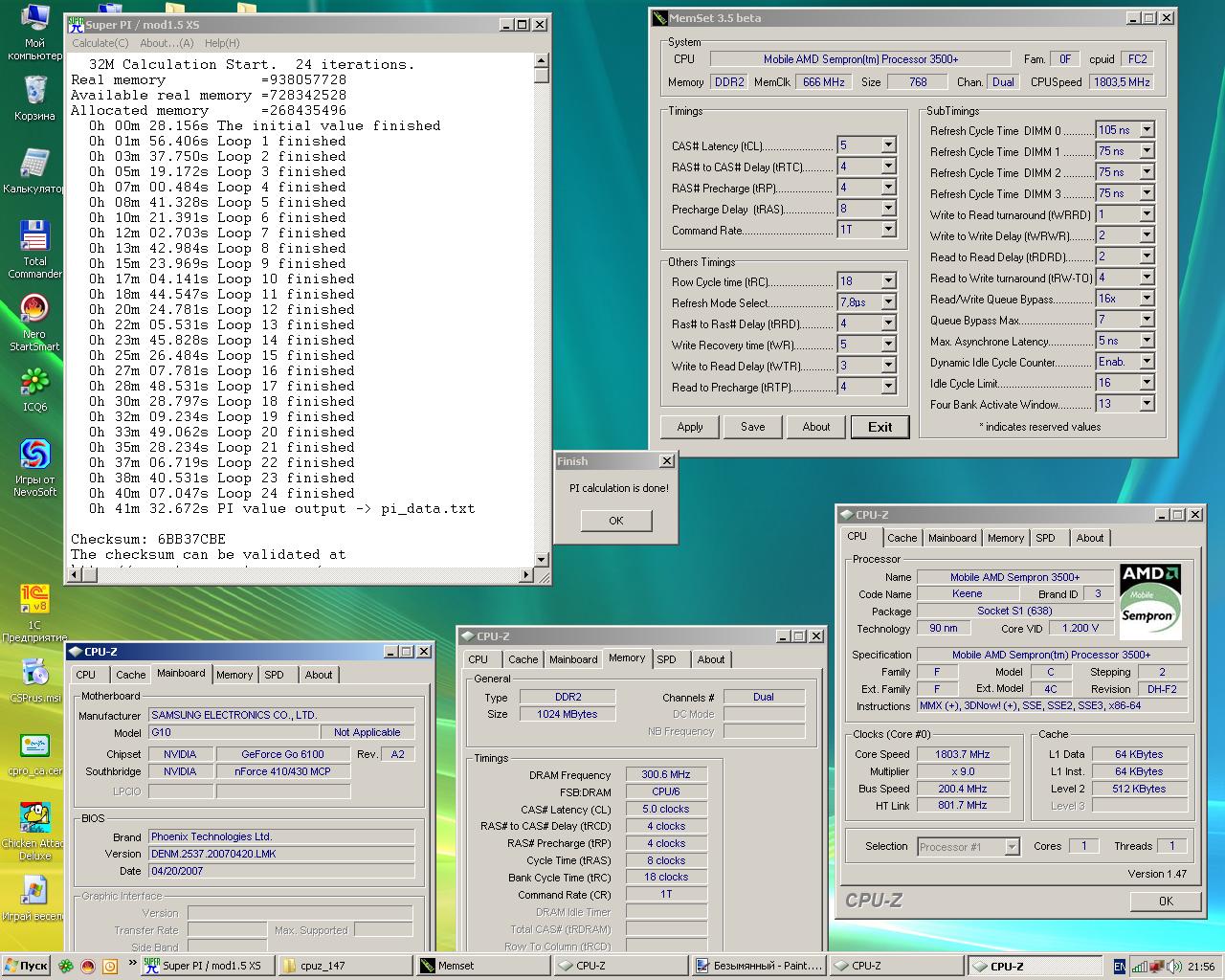1225x980 pixels.
Task: Open the Recycle Bin desktop icon
Action: point(34,99)
